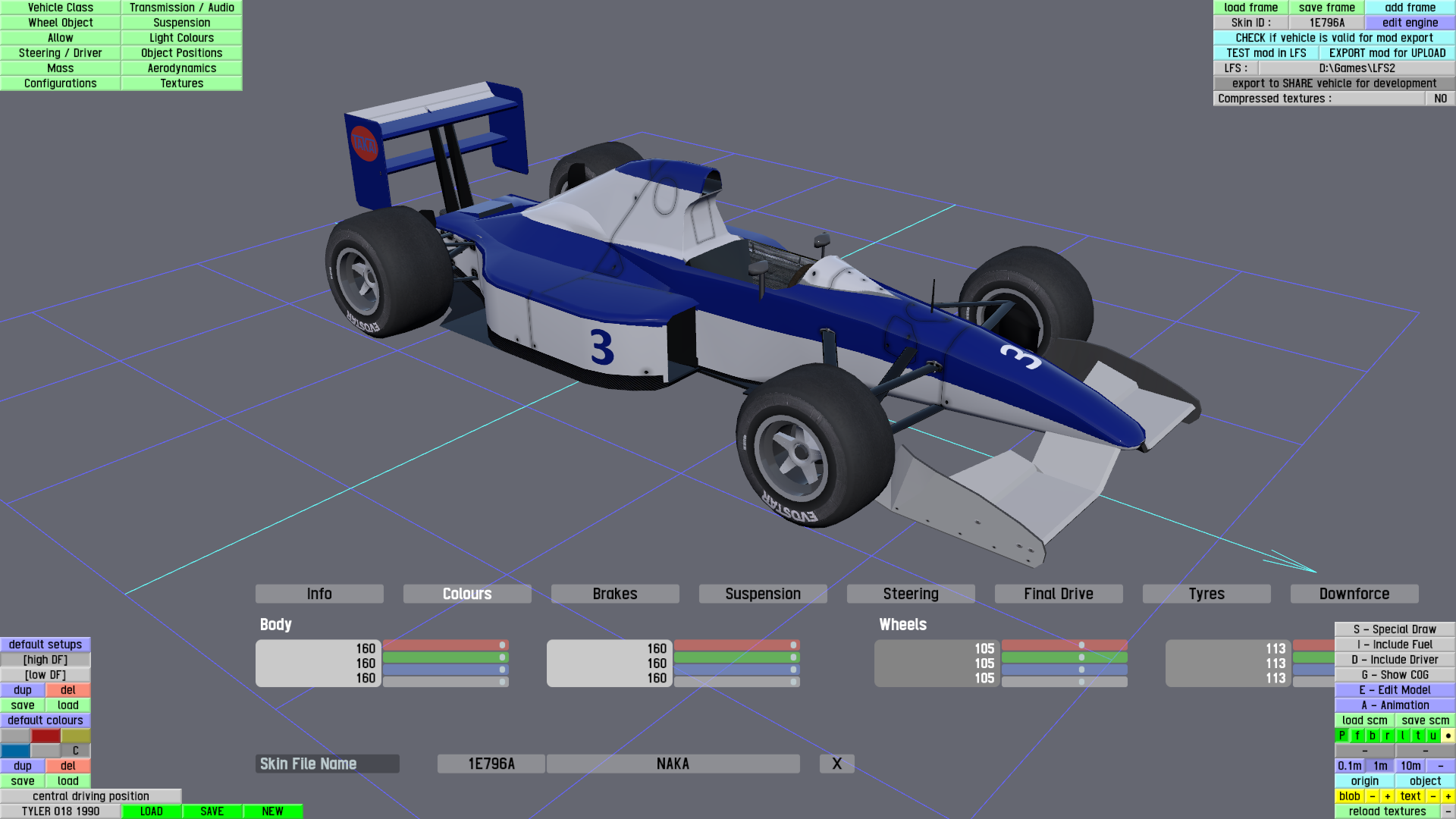The width and height of the screenshot is (1456, 819).
Task: Select the blue default colour swatch
Action: pyautogui.click(x=15, y=751)
